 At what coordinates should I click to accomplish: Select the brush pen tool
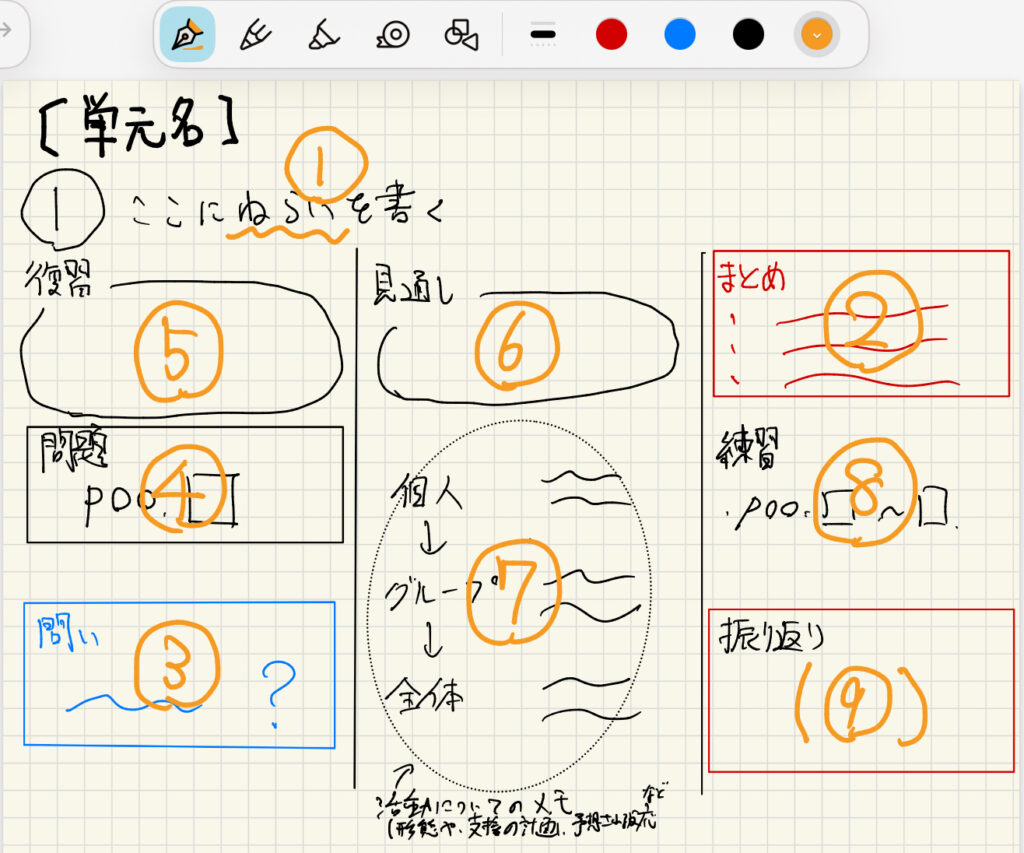tap(255, 35)
